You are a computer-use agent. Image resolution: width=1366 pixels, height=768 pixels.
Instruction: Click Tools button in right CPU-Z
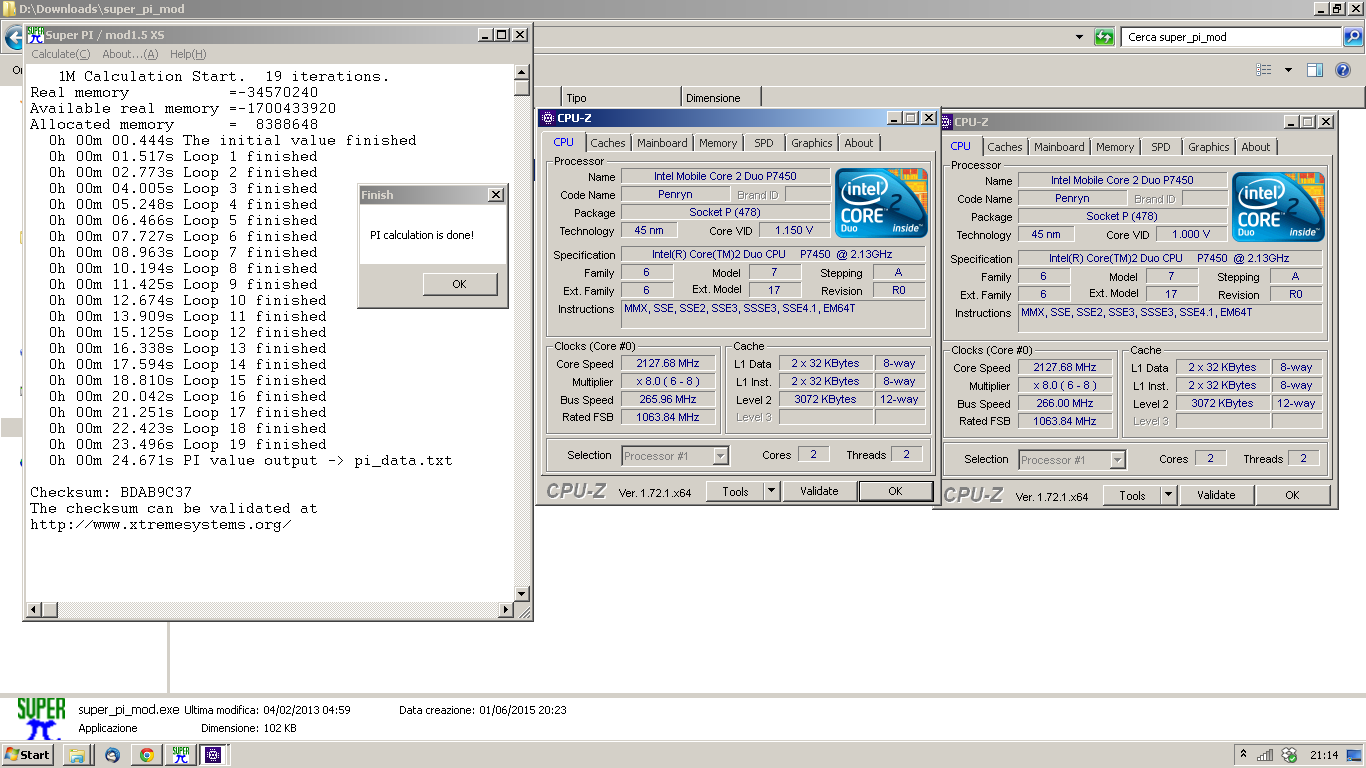pyautogui.click(x=1132, y=495)
